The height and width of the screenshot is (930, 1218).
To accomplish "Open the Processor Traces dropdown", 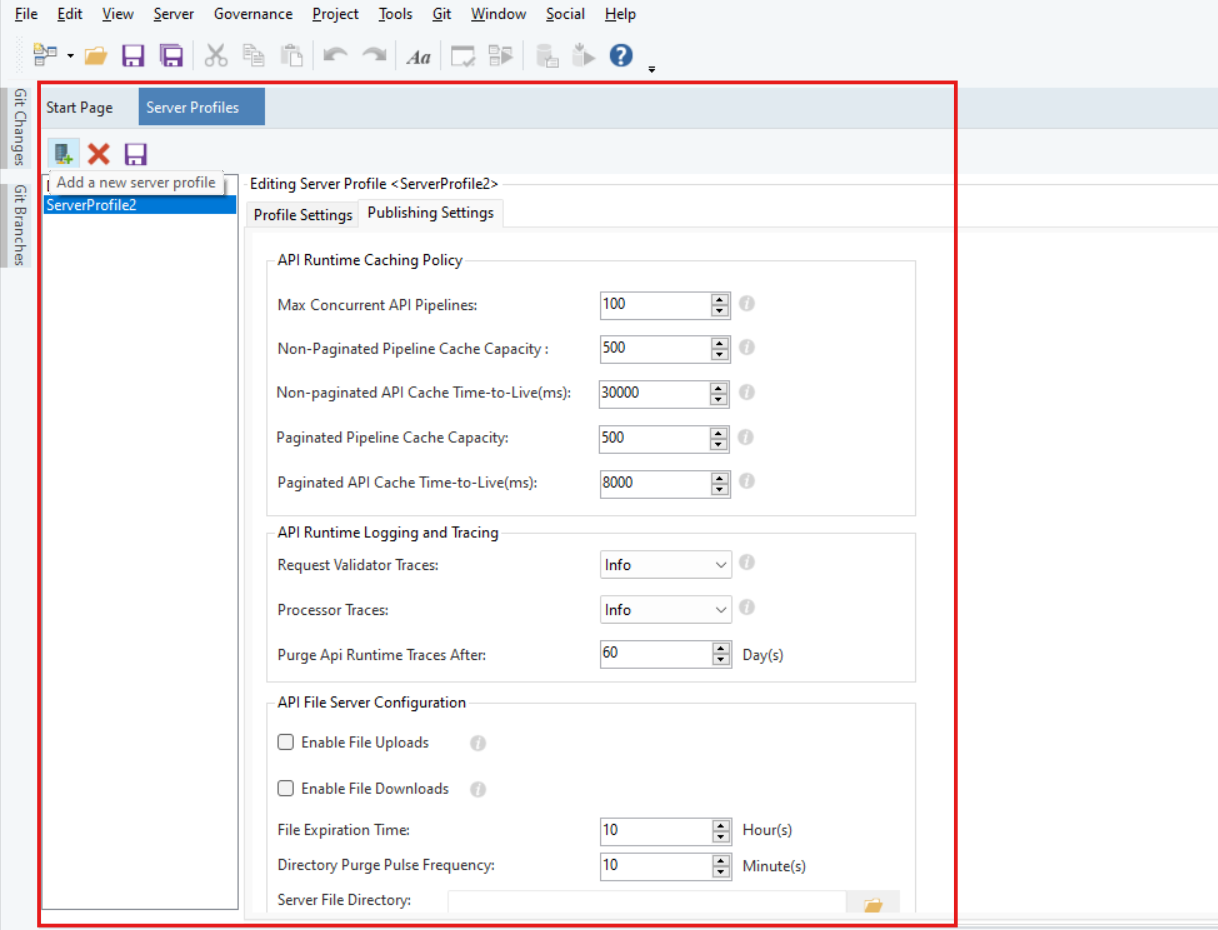I will point(666,610).
